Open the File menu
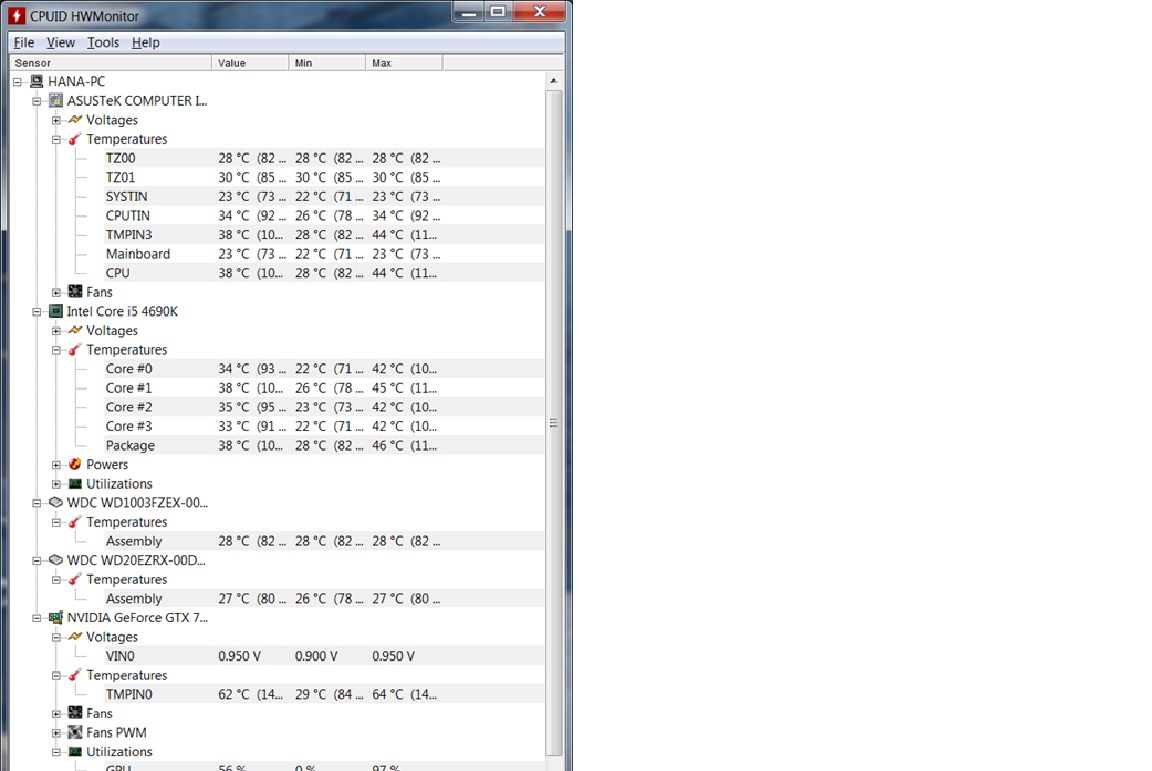 (x=24, y=43)
